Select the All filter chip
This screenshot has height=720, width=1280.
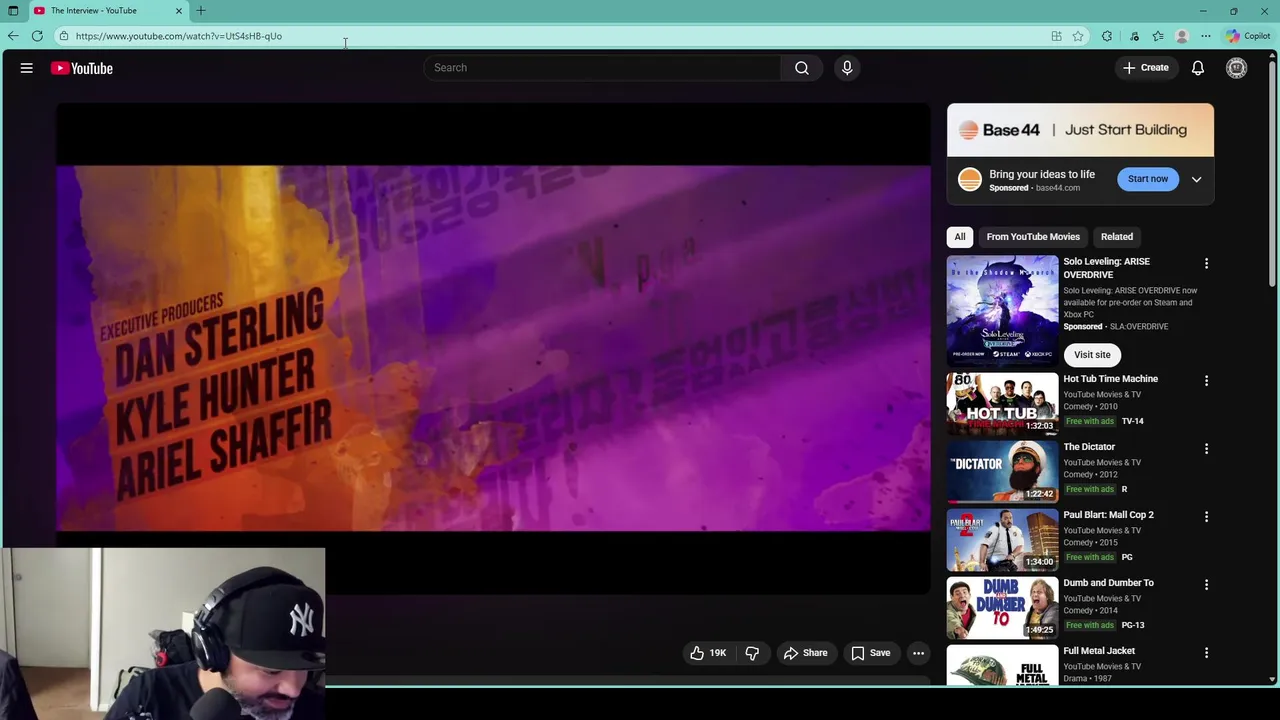coord(960,237)
